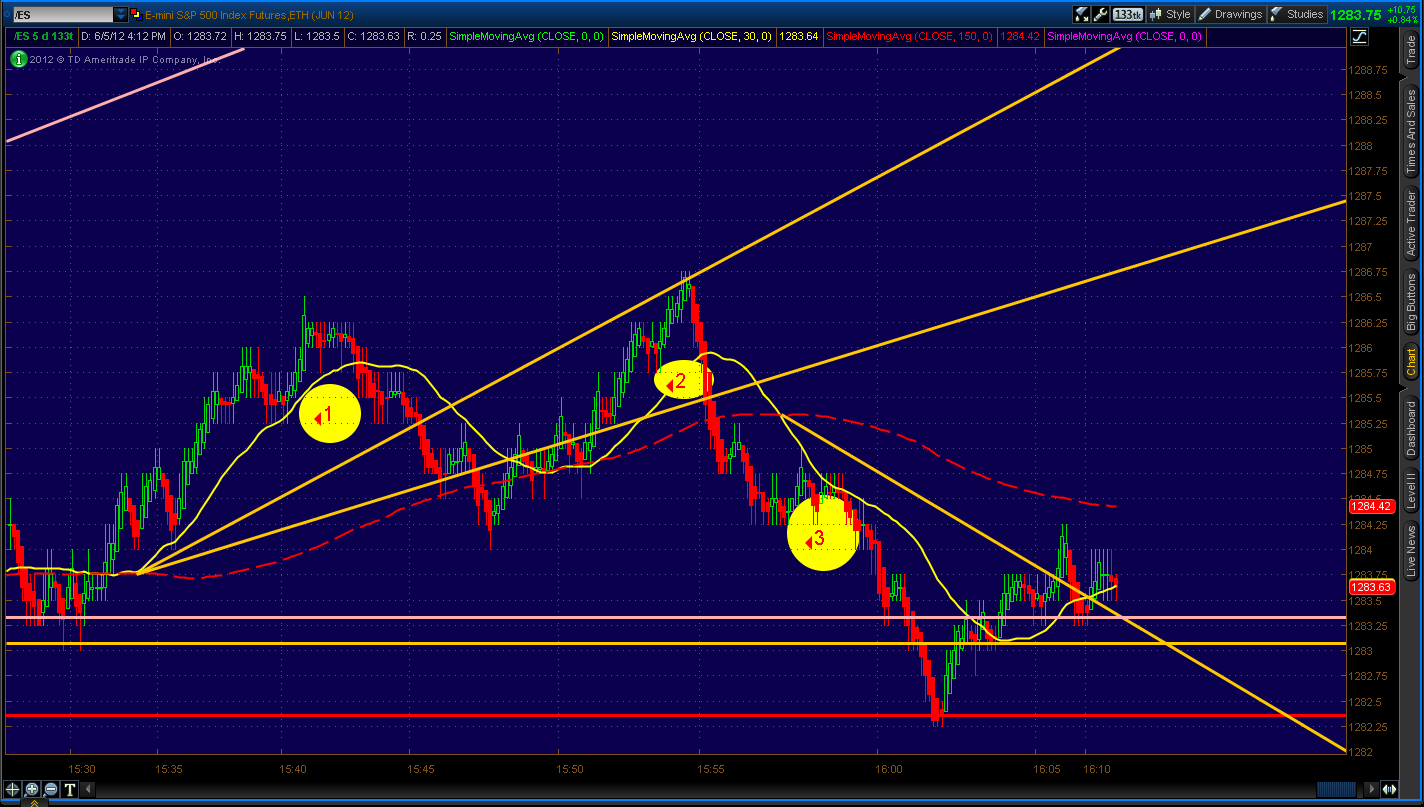
Task: Click the O: 1283.72 open value
Action: 201,37
